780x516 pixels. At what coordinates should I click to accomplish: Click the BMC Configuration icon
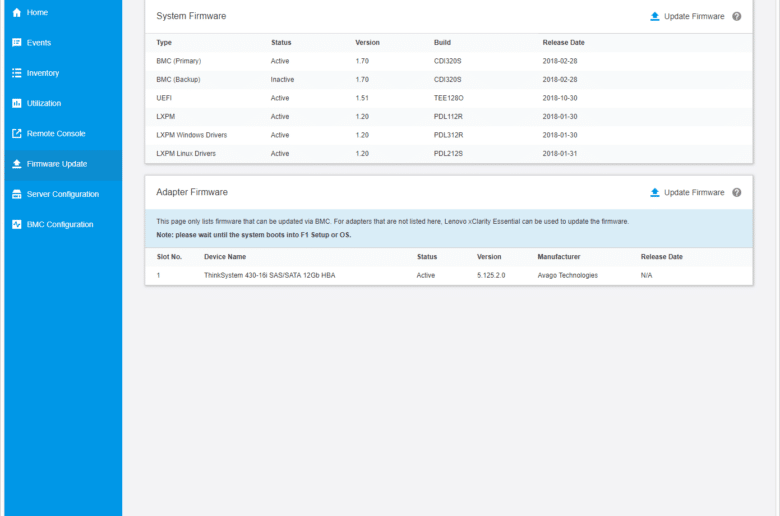(x=16, y=224)
